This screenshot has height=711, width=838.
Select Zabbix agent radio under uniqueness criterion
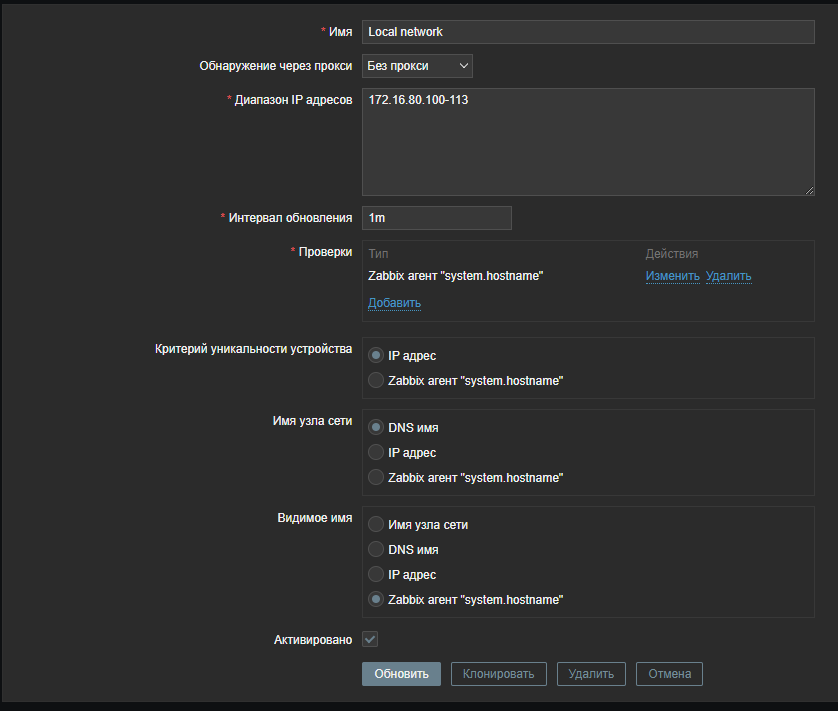point(376,380)
